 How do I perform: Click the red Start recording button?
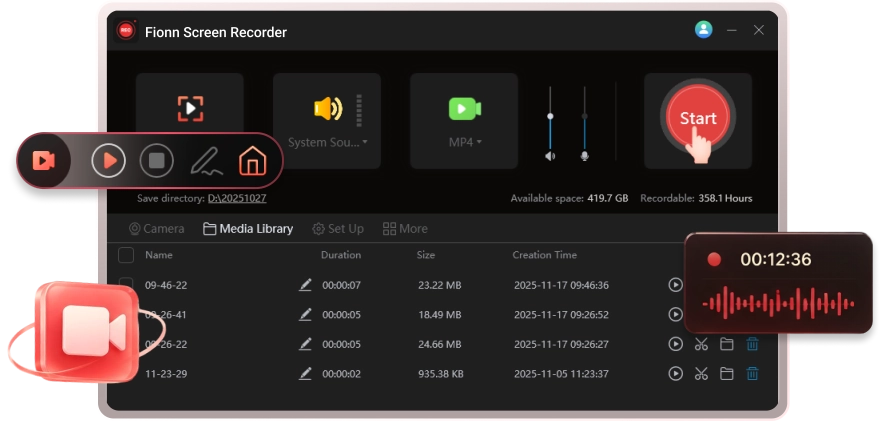(698, 118)
